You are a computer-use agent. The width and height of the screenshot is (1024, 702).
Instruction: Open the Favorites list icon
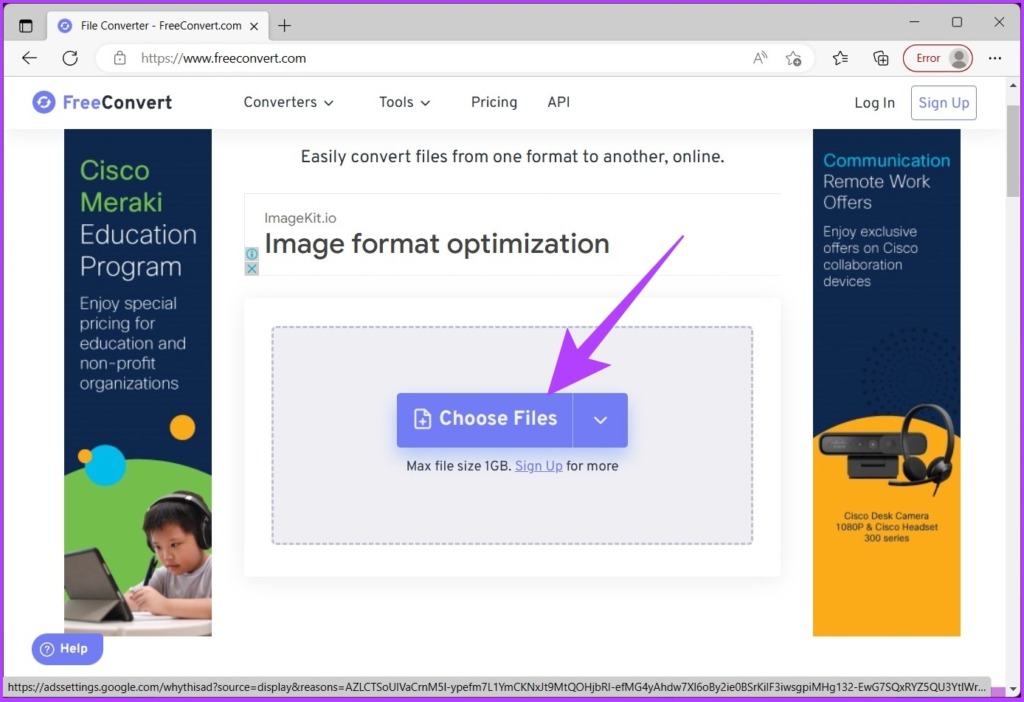(x=841, y=58)
